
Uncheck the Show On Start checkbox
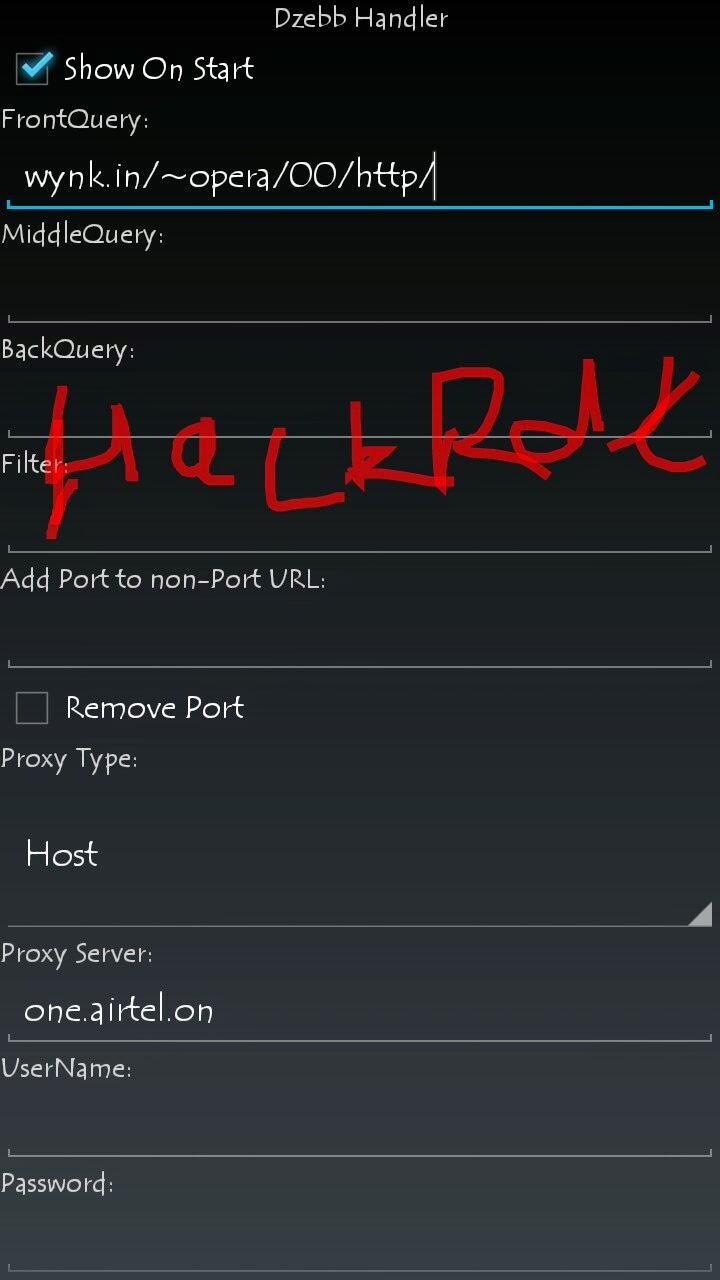(35, 68)
